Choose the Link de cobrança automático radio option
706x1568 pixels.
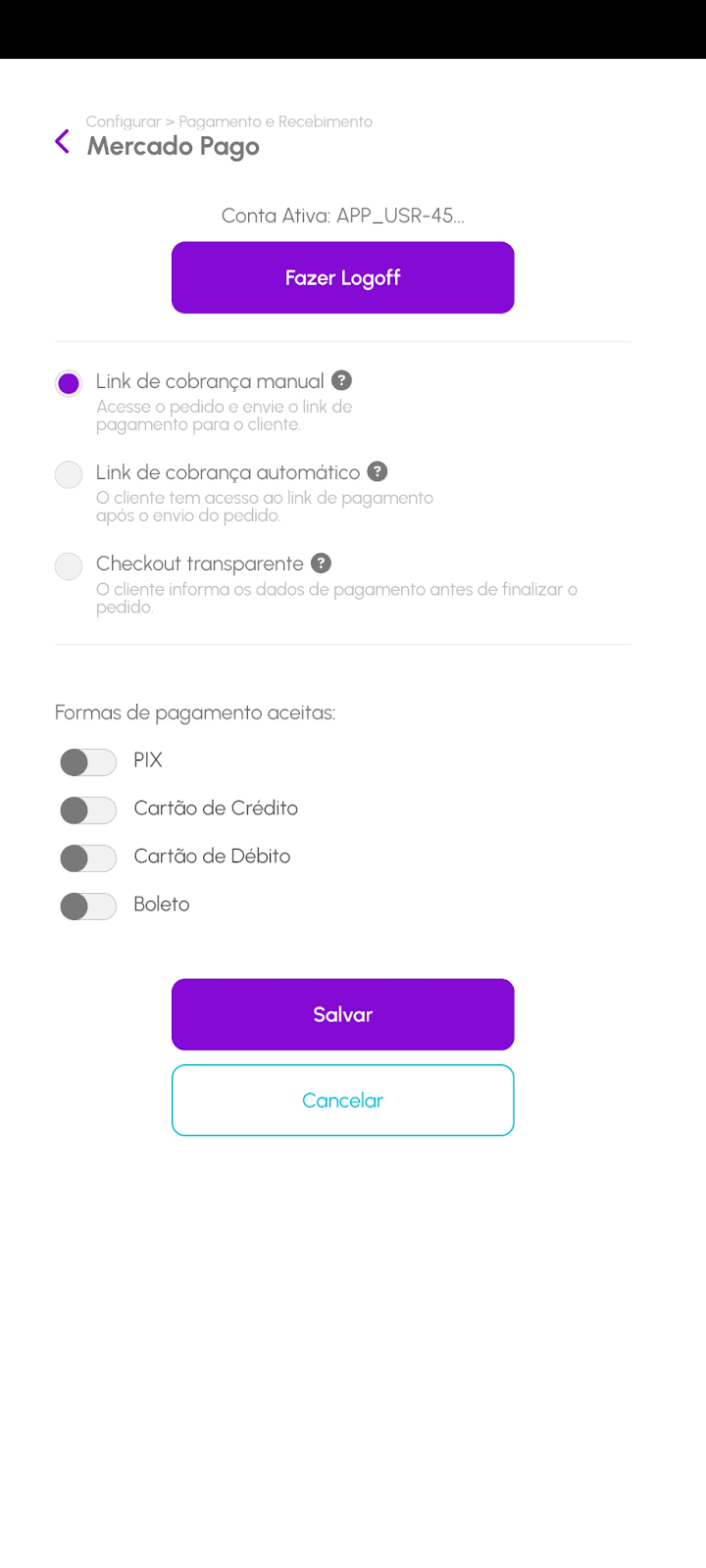tap(69, 474)
